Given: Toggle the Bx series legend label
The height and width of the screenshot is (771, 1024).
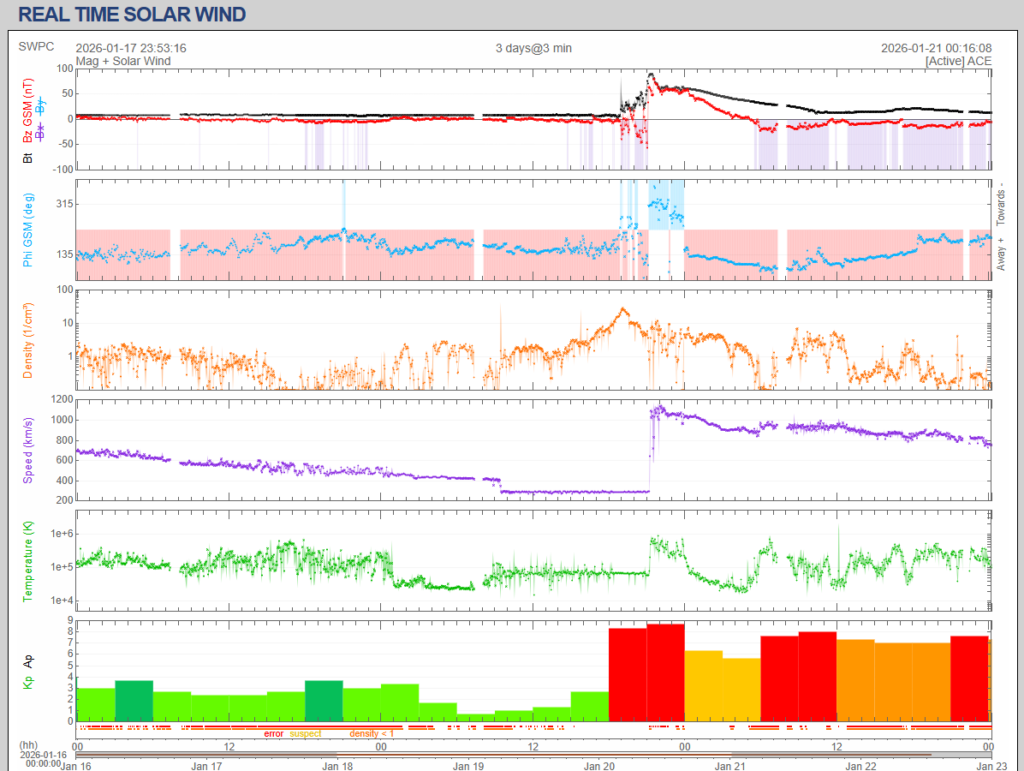Looking at the screenshot, I should tap(40, 131).
